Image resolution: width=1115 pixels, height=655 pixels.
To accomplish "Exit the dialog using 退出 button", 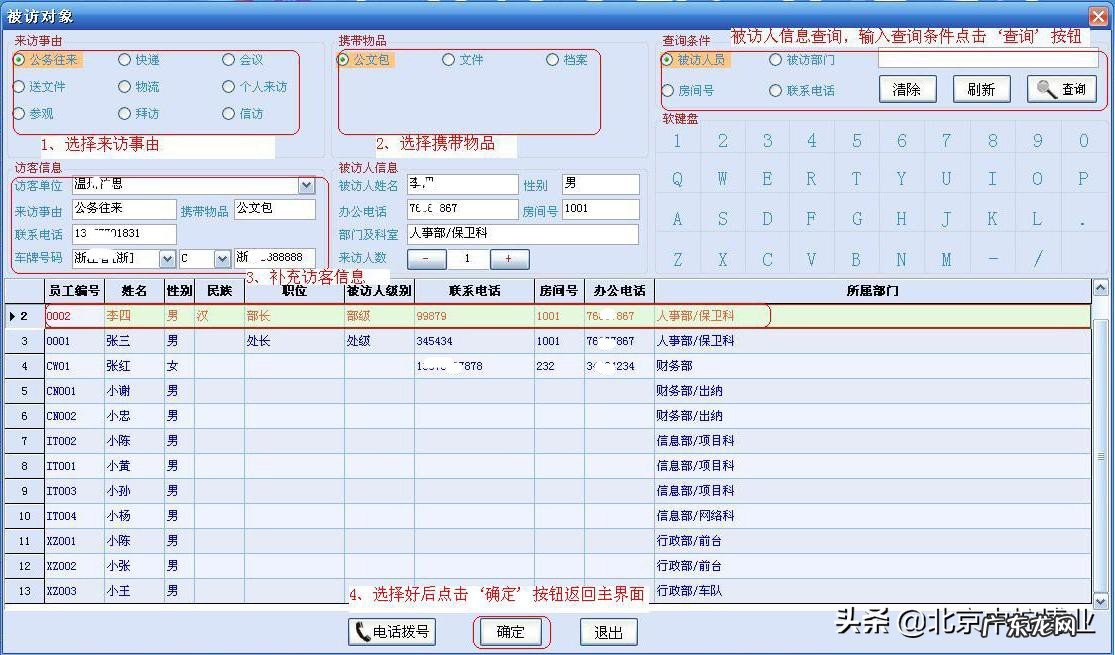I will click(608, 632).
